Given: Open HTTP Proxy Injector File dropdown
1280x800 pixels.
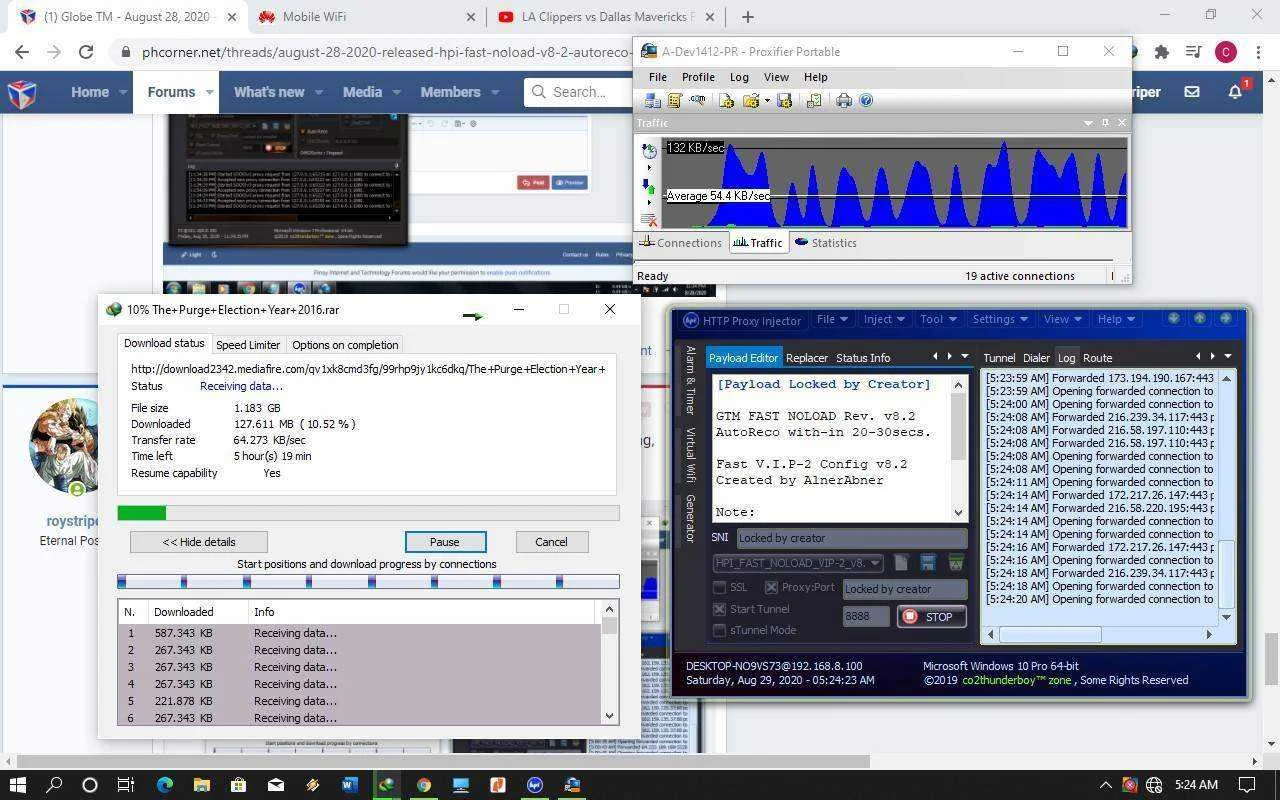Looking at the screenshot, I should pos(832,319).
